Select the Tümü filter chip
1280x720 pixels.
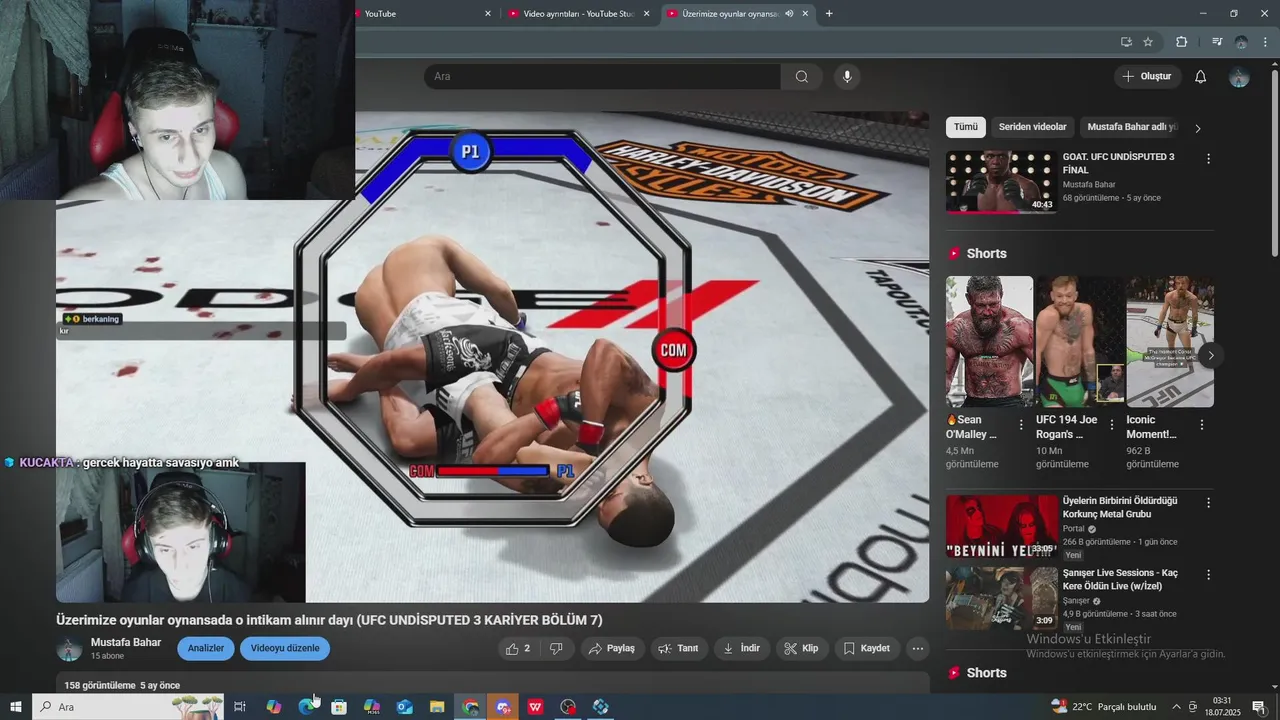point(966,127)
